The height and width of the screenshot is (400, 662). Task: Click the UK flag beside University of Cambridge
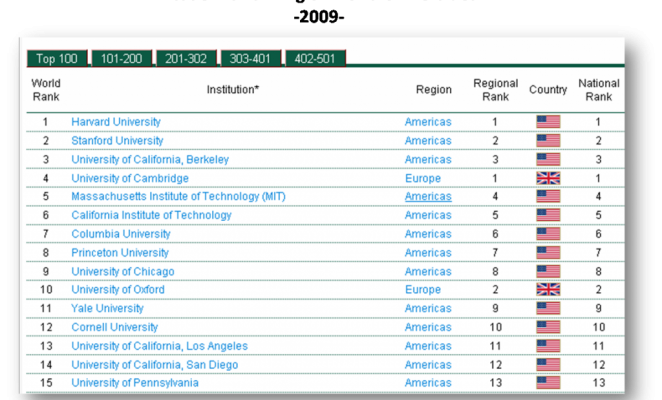point(547,178)
